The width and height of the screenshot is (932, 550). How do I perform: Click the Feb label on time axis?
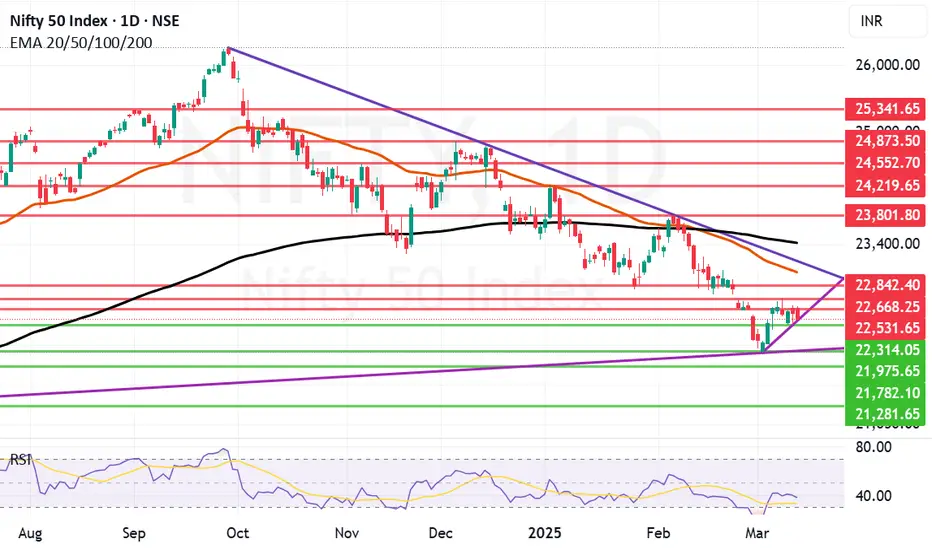(658, 533)
